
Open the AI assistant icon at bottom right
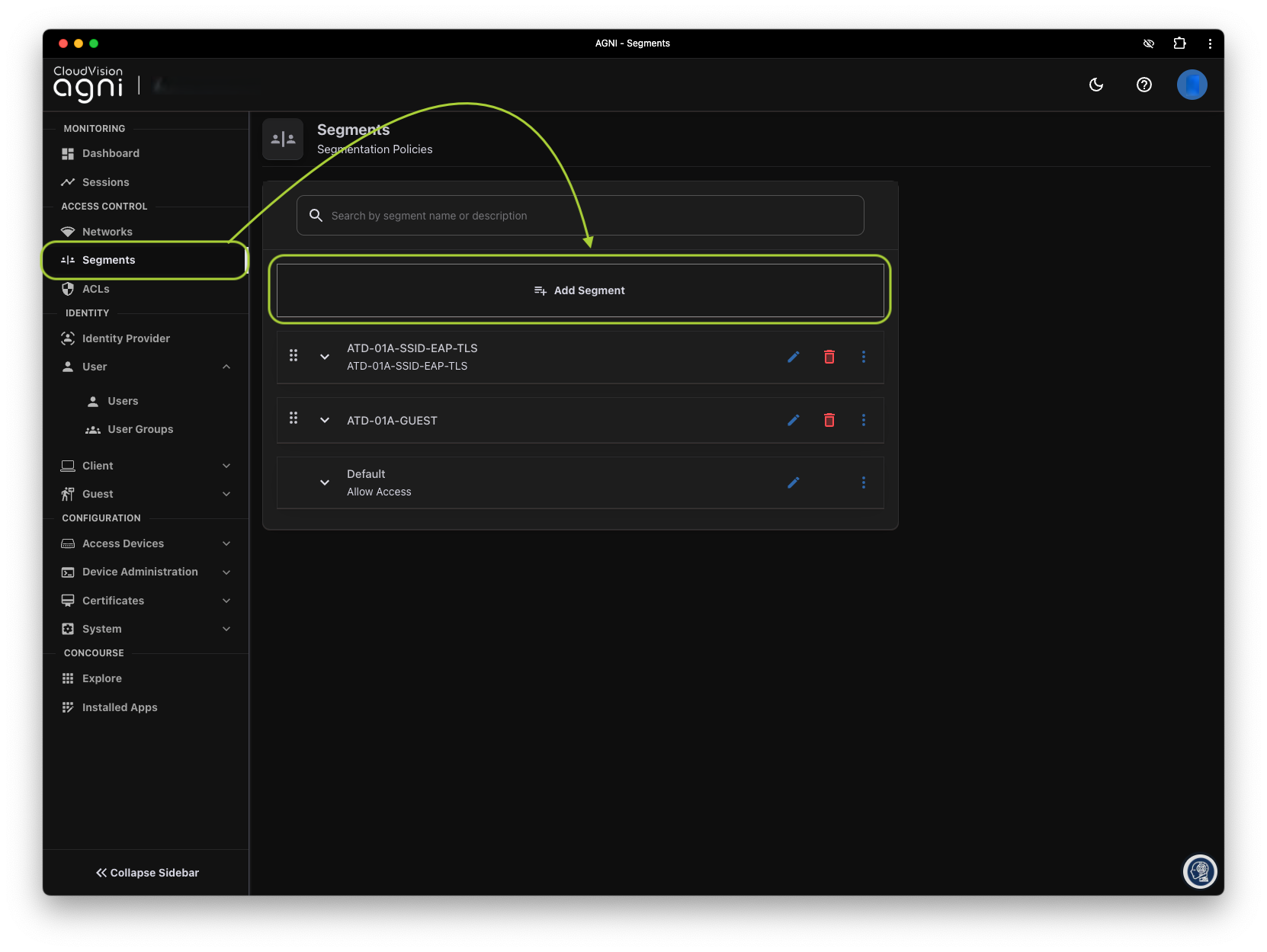1199,871
